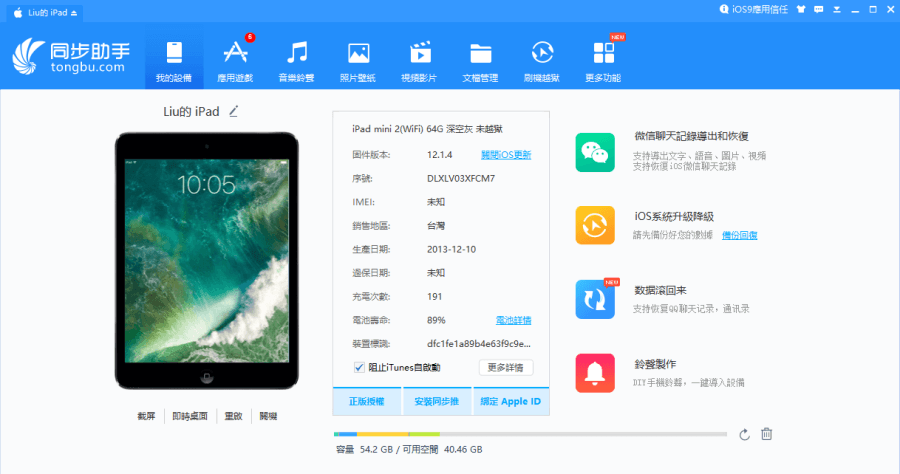Image resolution: width=900 pixels, height=474 pixels.
Task: Click the storage capacity usage bar
Action: click(530, 434)
